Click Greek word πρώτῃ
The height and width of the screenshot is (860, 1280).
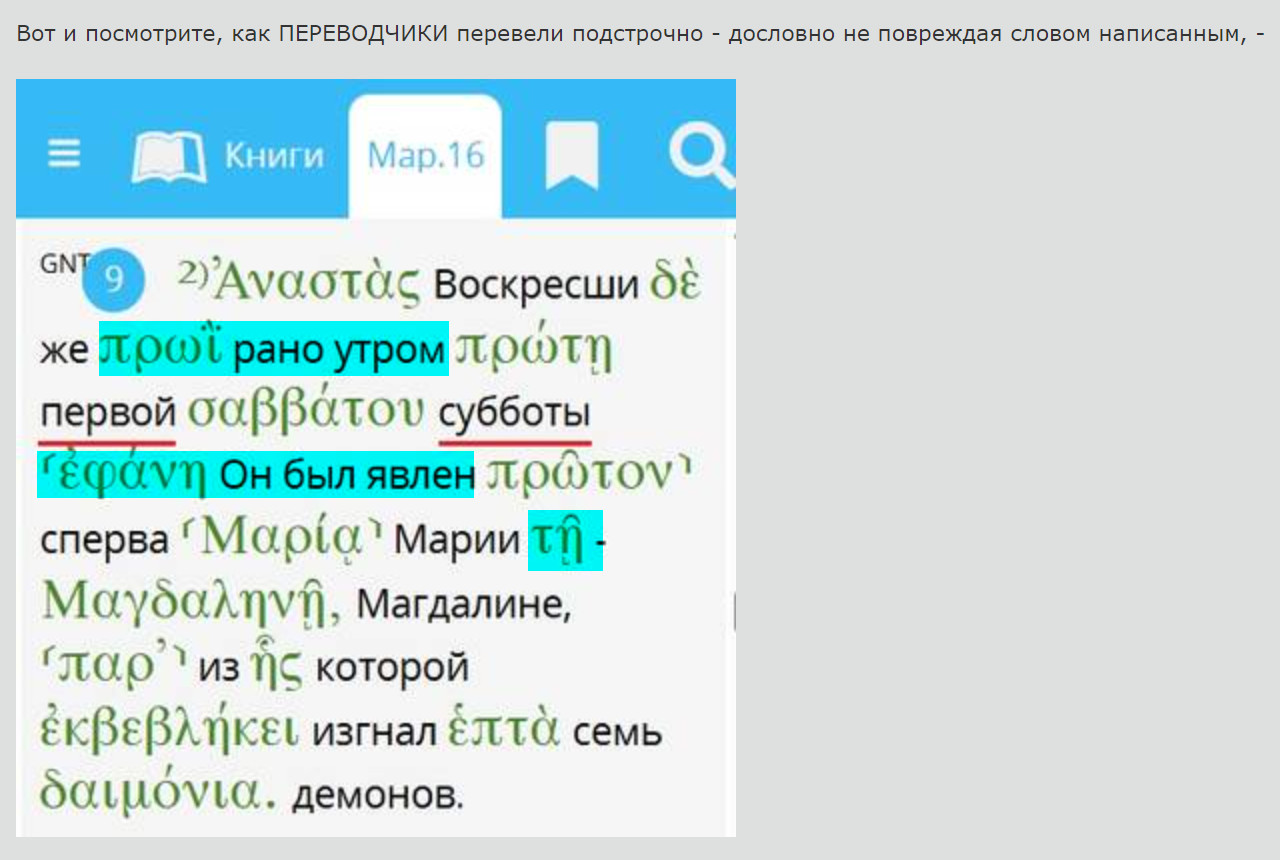[x=533, y=350]
